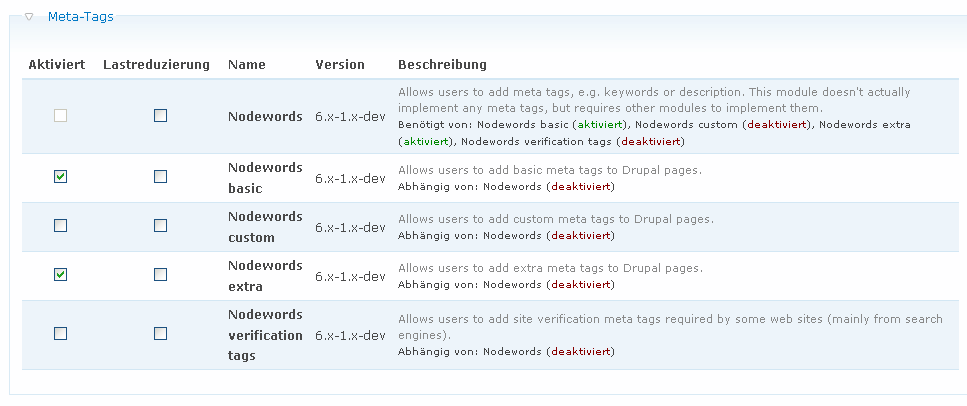Tick Lastreduzierung for Nodewords verification tags
Screen dimensions: 967x406
[160, 334]
